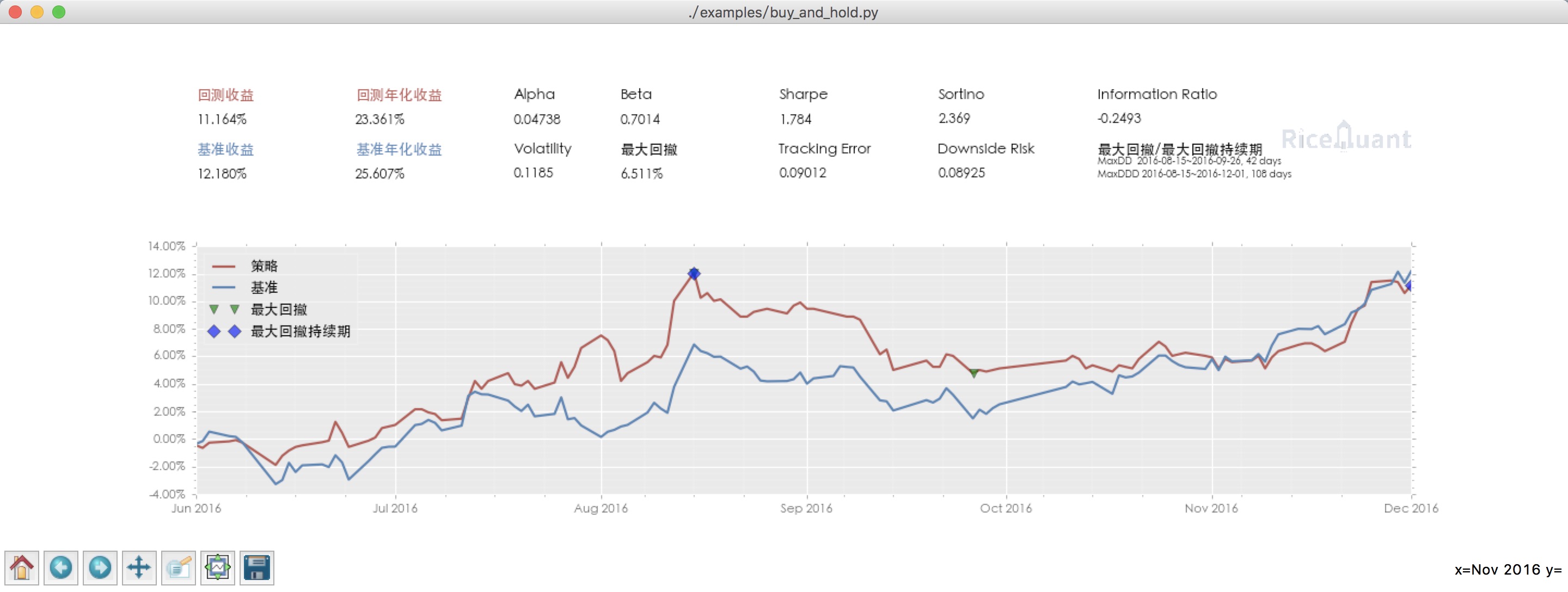Click green triangle marker near late September

(974, 373)
